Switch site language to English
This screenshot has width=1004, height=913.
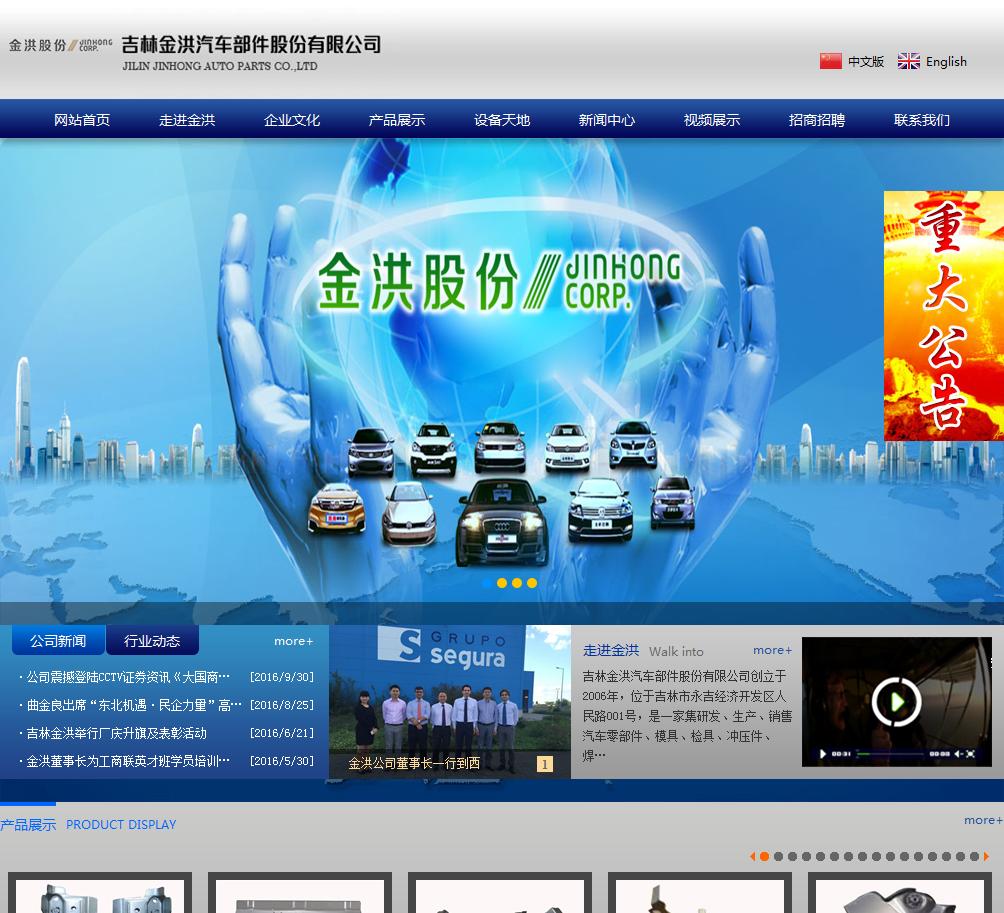(946, 61)
